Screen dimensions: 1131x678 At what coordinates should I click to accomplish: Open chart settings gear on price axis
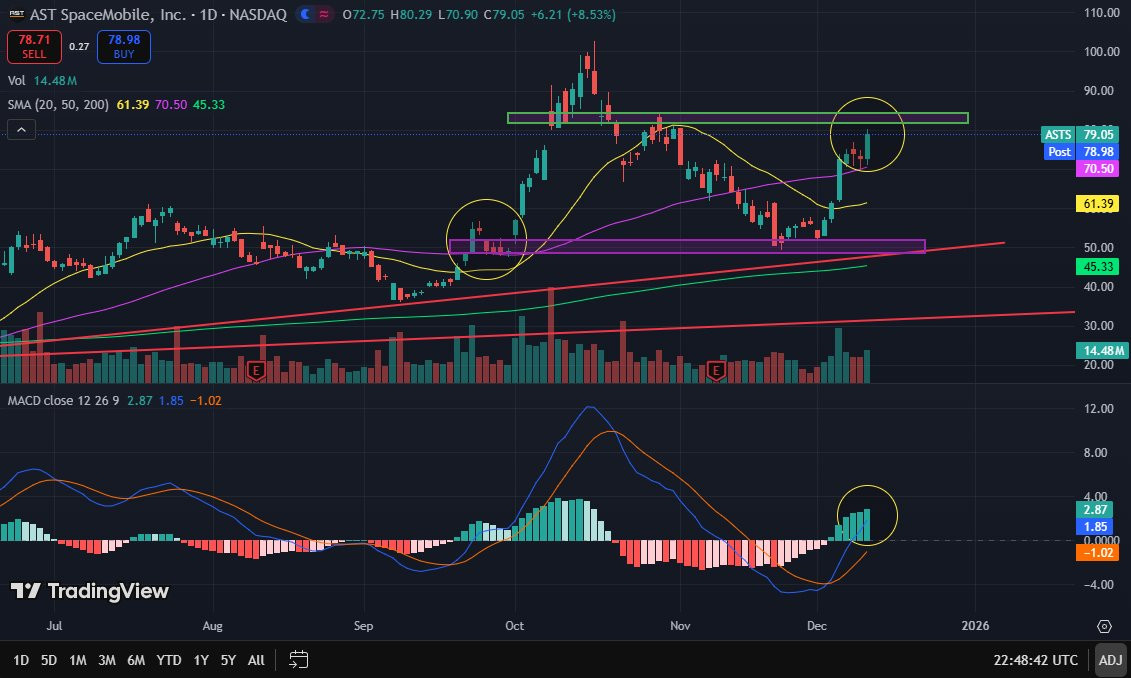[1104, 626]
